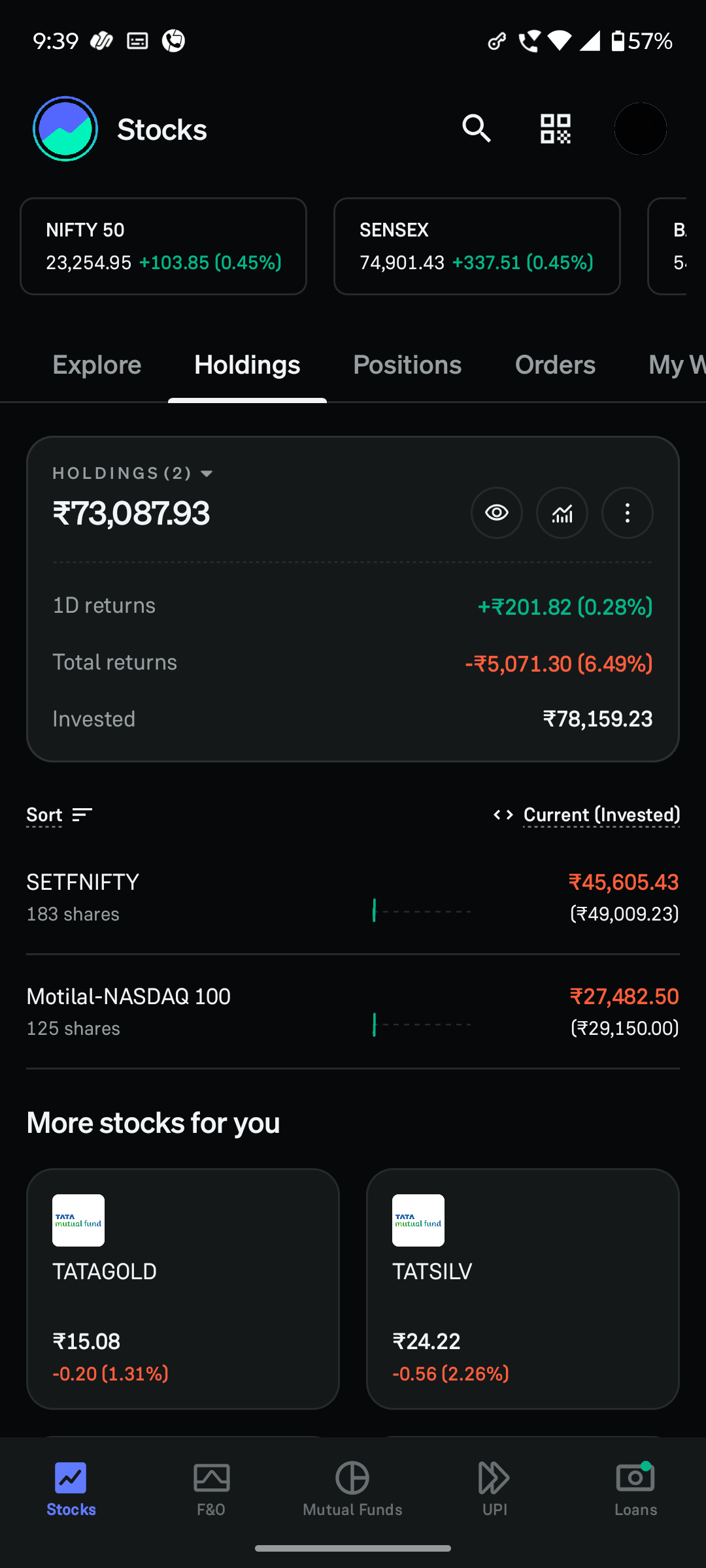Switch to the Orders tab
Viewport: 706px width, 1568px height.
click(555, 365)
